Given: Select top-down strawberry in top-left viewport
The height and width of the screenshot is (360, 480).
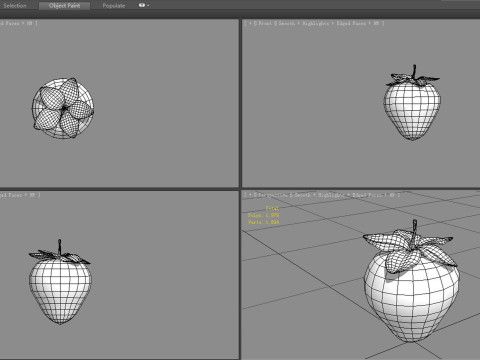Looking at the screenshot, I should tap(63, 108).
